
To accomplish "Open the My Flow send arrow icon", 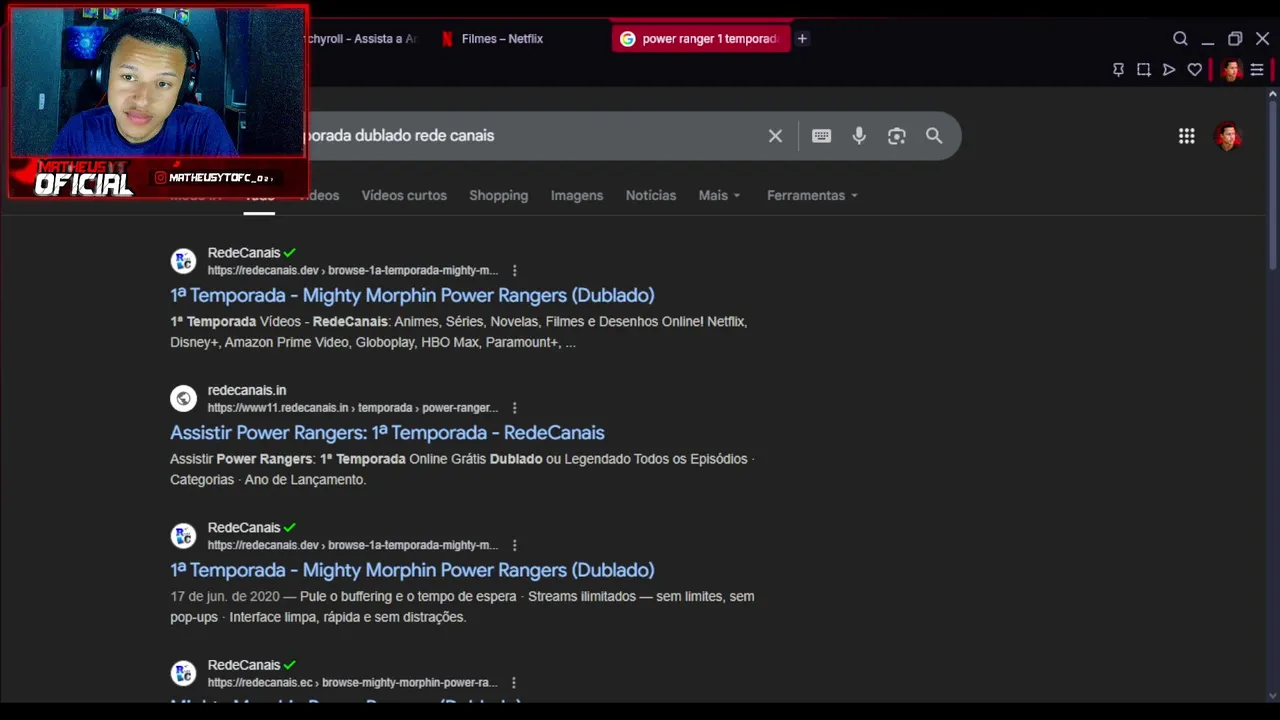I will (1169, 70).
